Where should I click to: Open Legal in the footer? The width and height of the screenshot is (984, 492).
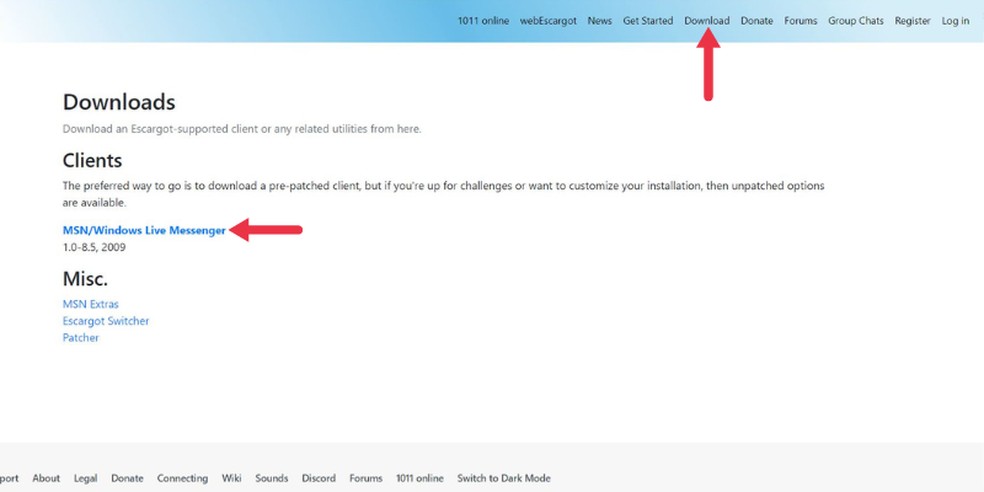pos(85,478)
